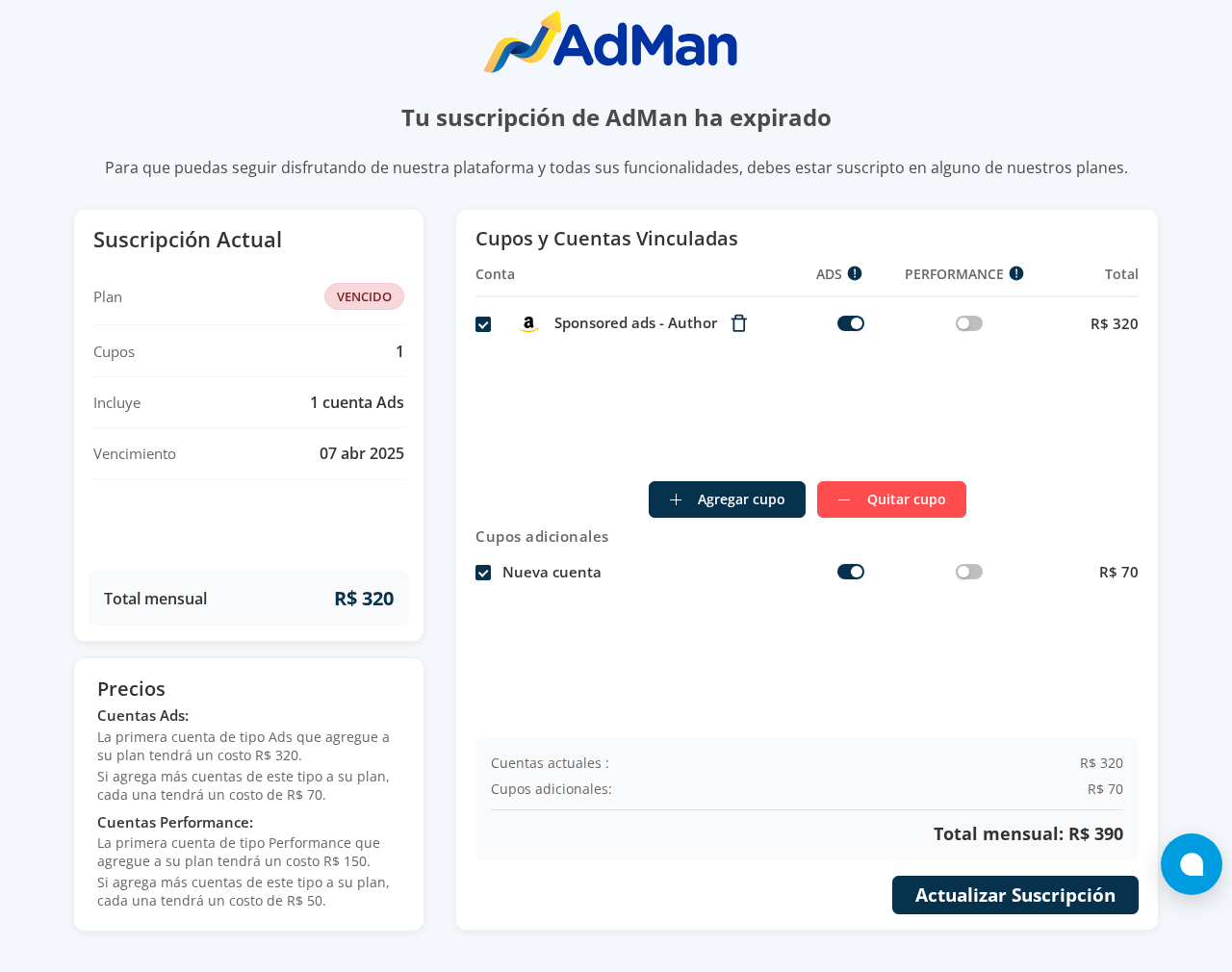
Task: Open the chat support bubble
Action: pyautogui.click(x=1191, y=864)
